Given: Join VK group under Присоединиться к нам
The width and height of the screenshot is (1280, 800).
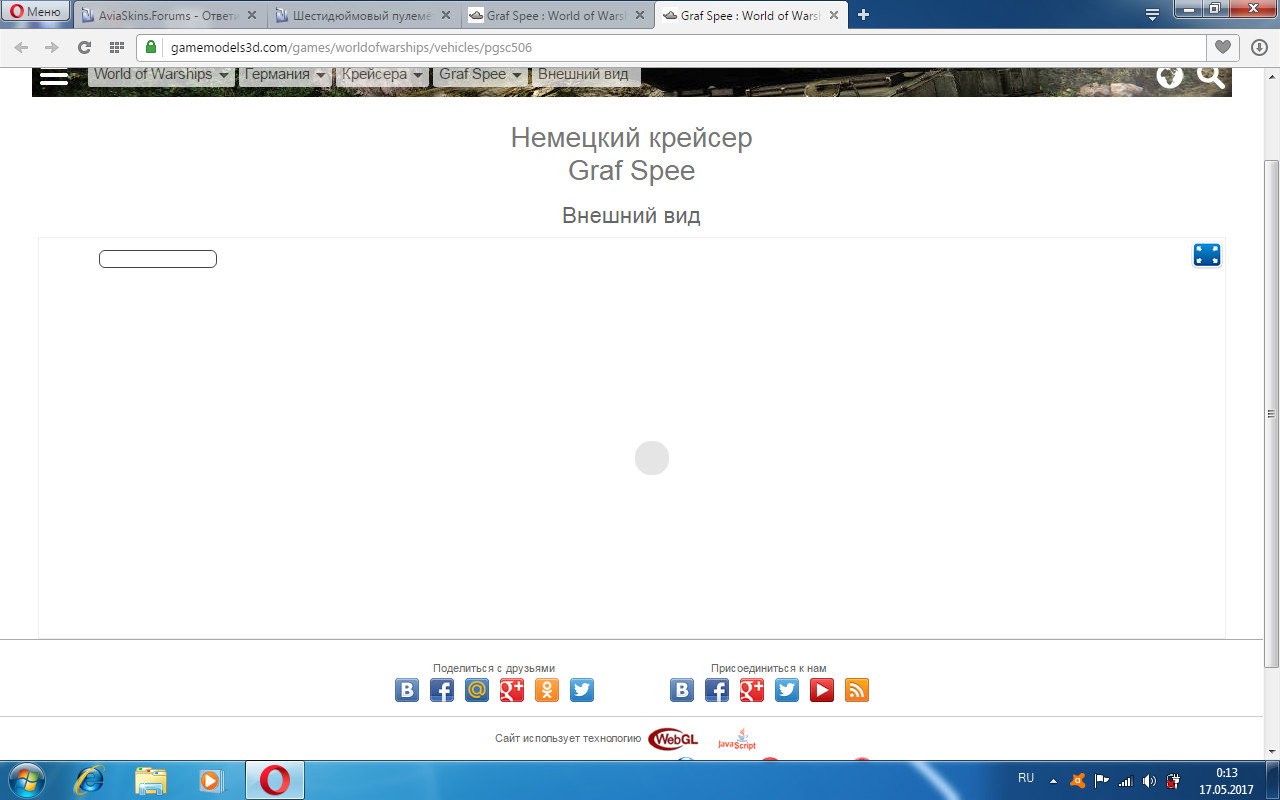Looking at the screenshot, I should coord(682,690).
